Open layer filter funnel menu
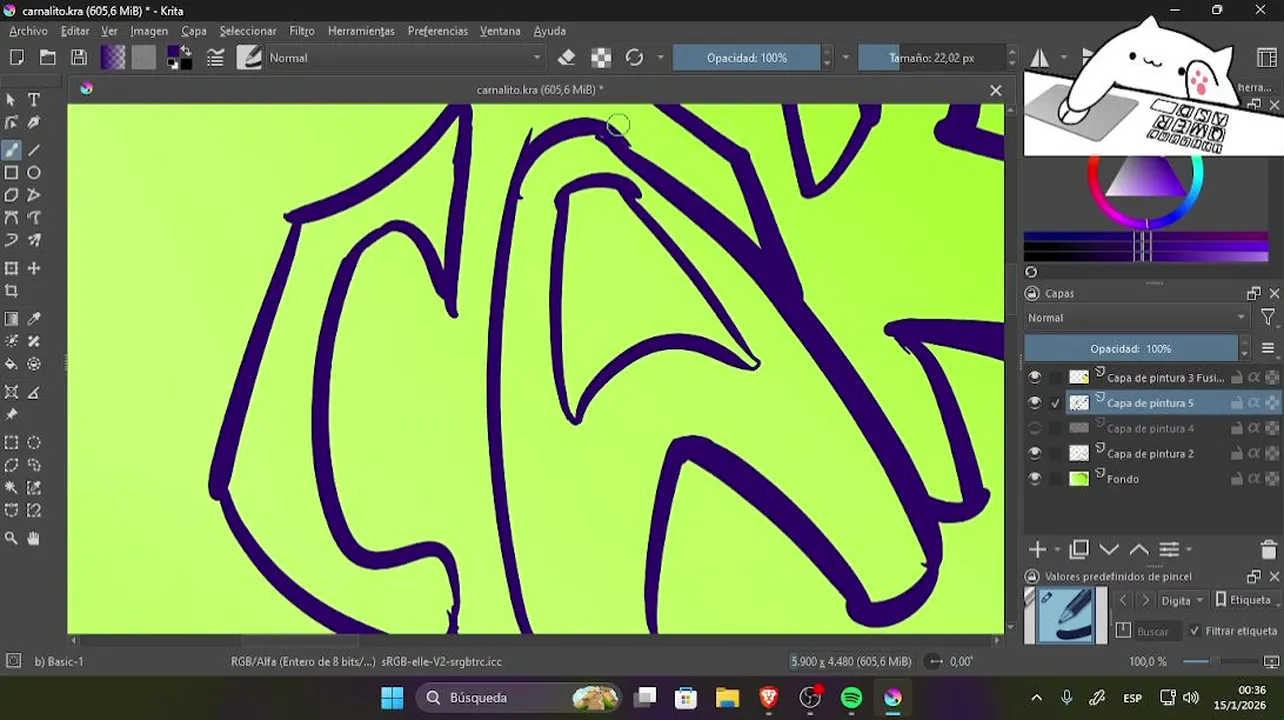Image resolution: width=1284 pixels, height=720 pixels. 1268,317
